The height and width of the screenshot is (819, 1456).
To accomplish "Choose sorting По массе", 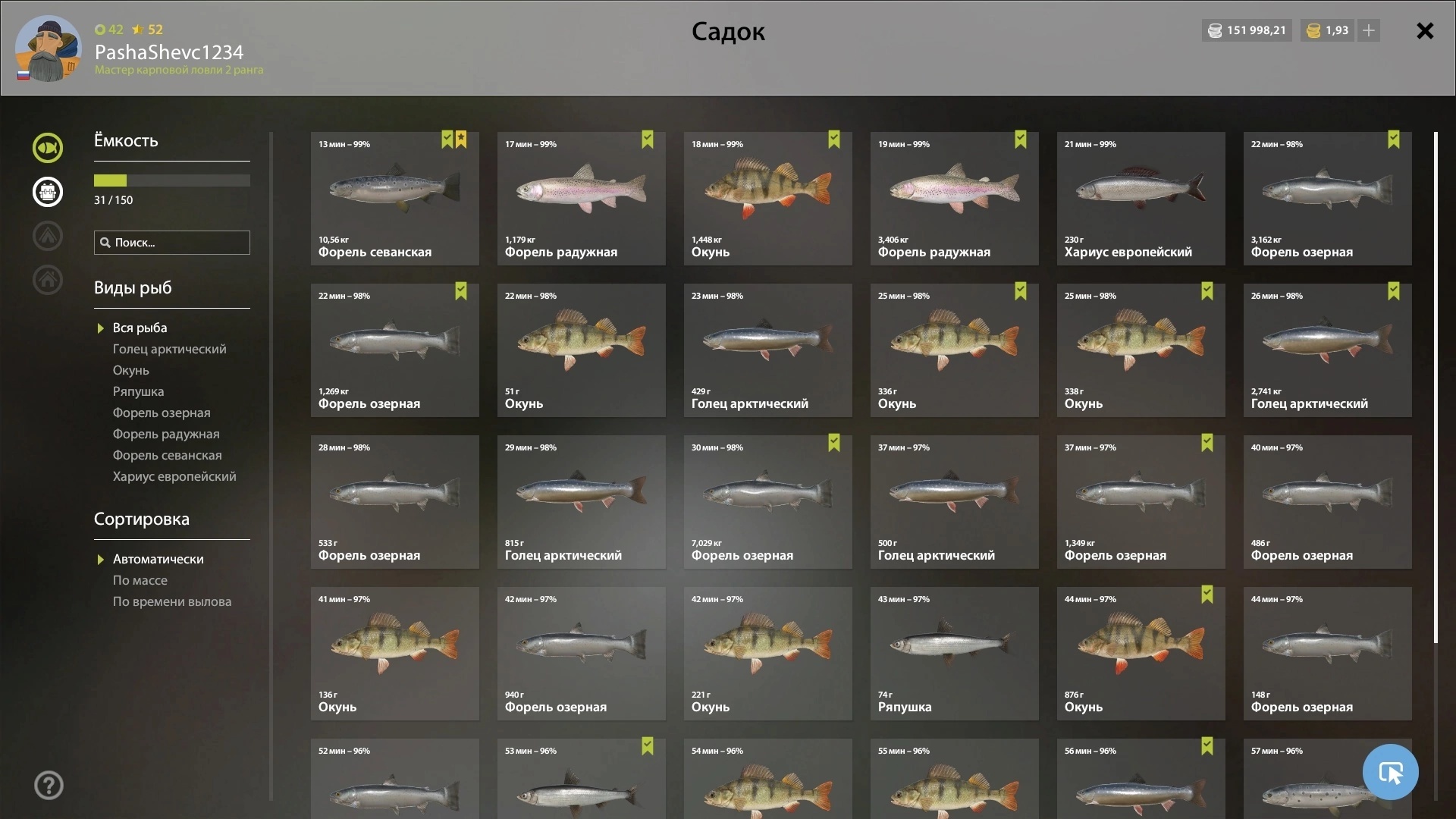I will (x=140, y=580).
